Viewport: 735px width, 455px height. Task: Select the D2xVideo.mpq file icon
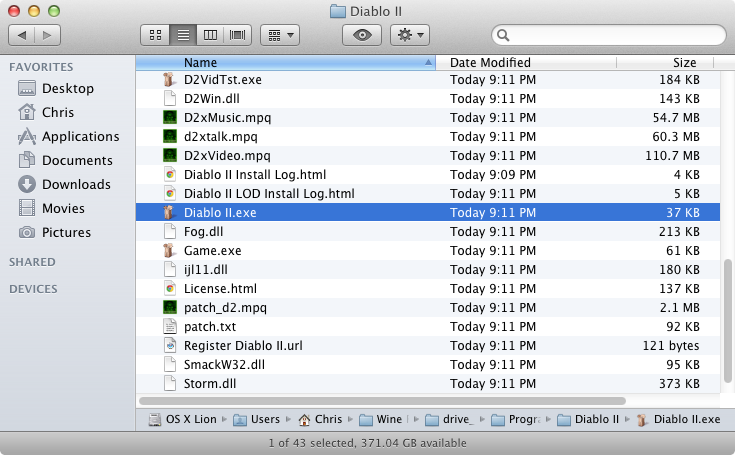coord(169,156)
